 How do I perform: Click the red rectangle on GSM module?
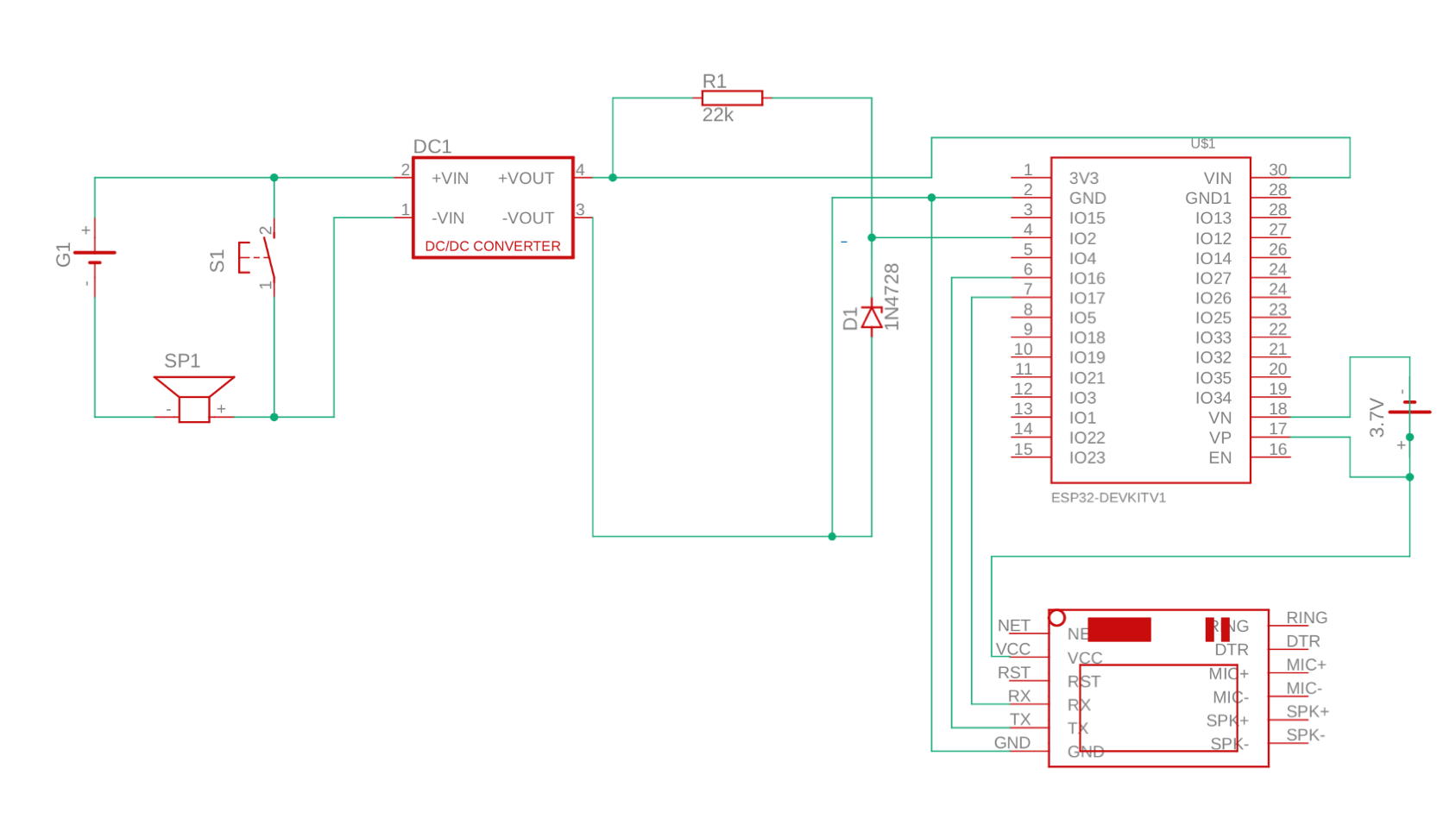[1119, 629]
